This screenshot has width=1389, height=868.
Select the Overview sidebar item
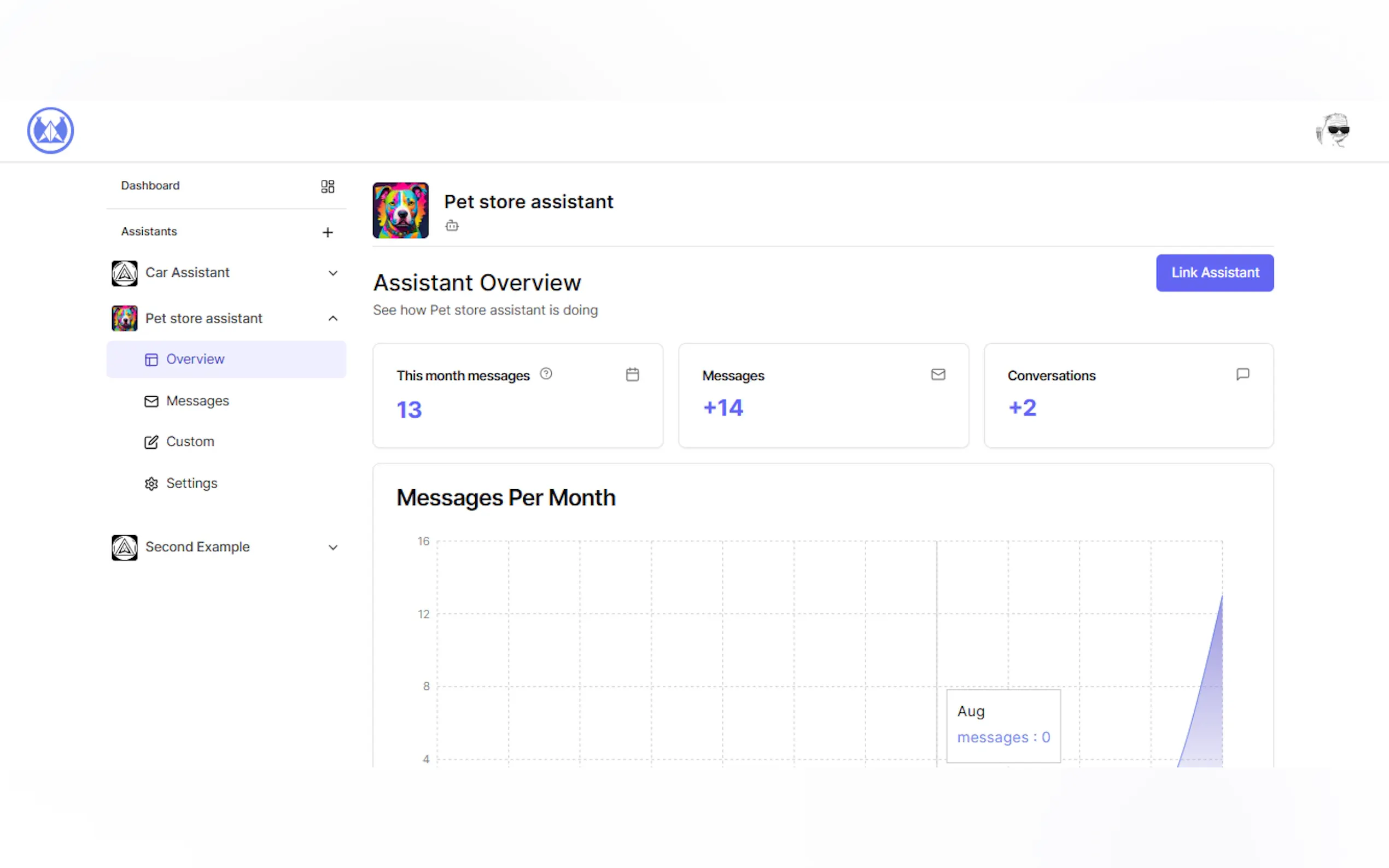tap(195, 359)
